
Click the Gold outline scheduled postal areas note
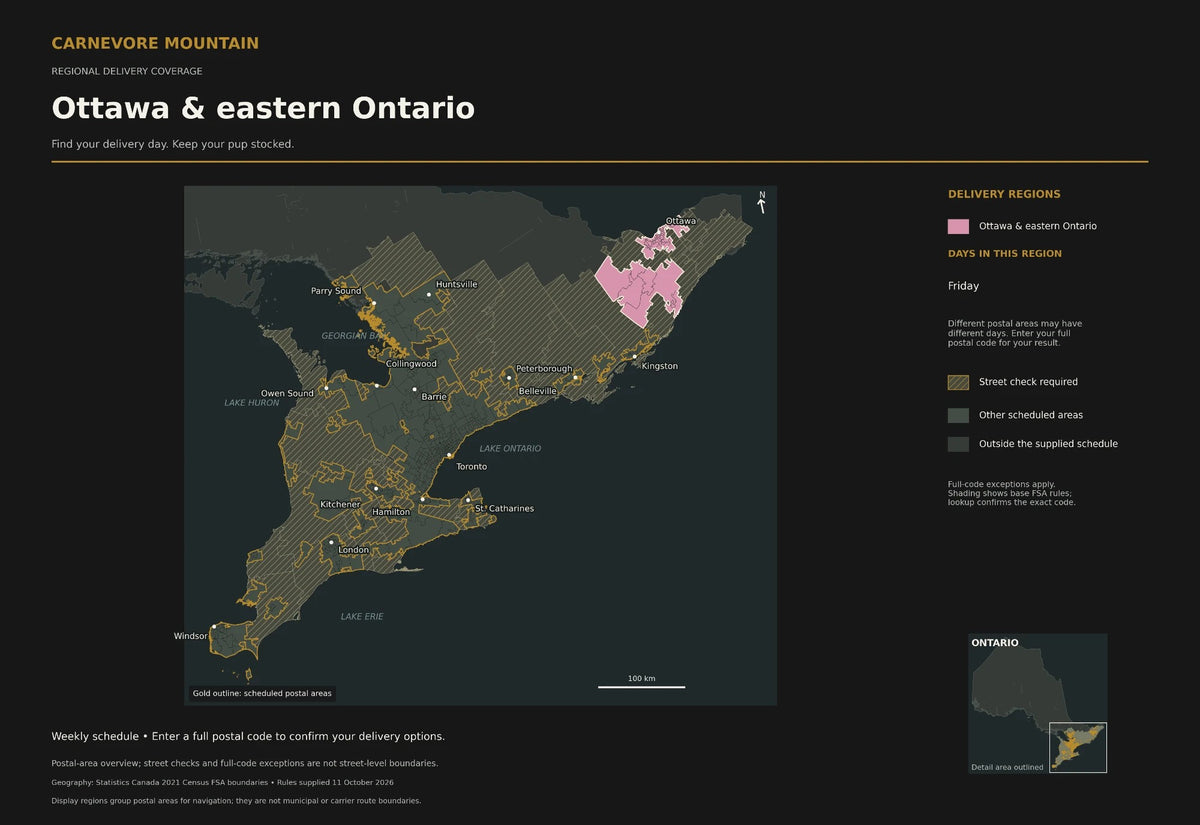click(x=262, y=693)
